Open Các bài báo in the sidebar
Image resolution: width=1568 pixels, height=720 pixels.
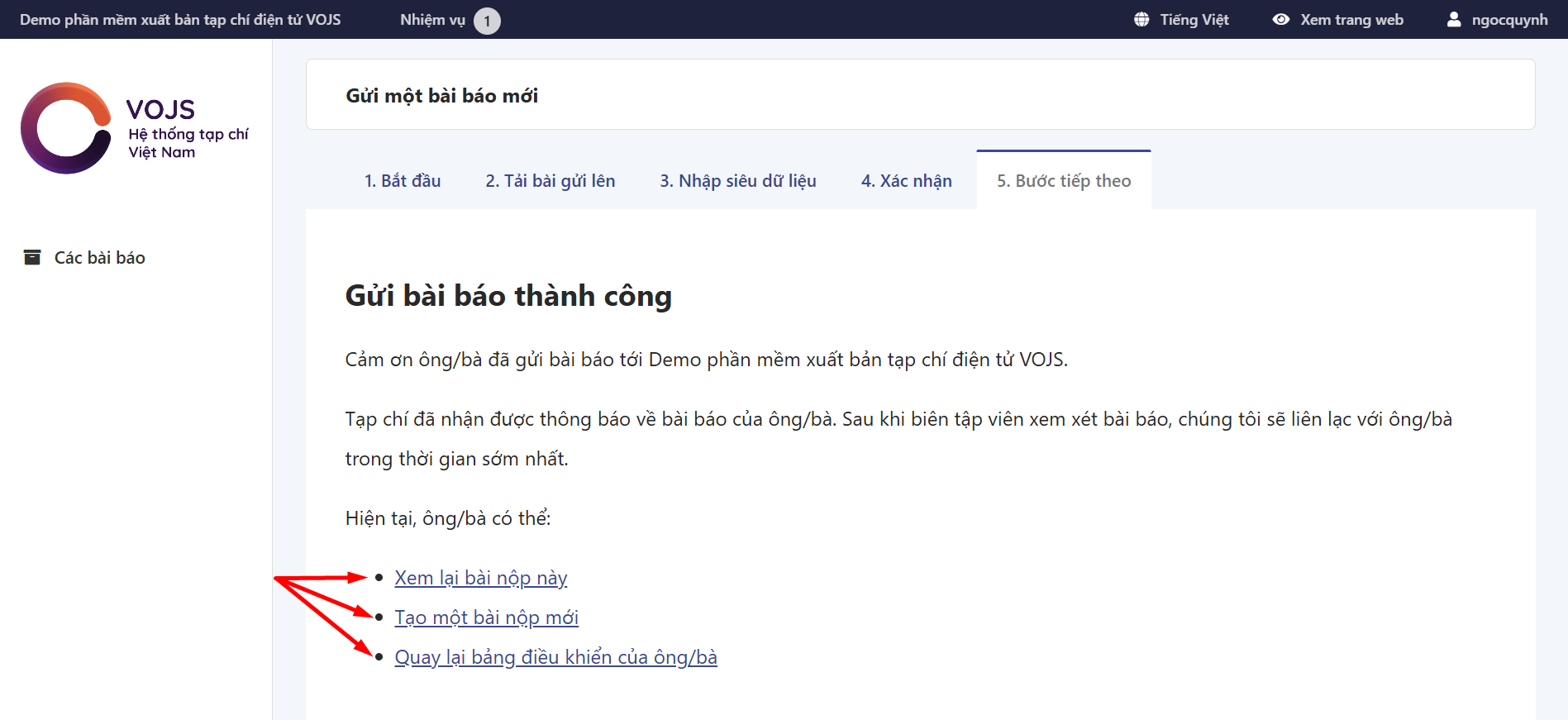click(99, 258)
